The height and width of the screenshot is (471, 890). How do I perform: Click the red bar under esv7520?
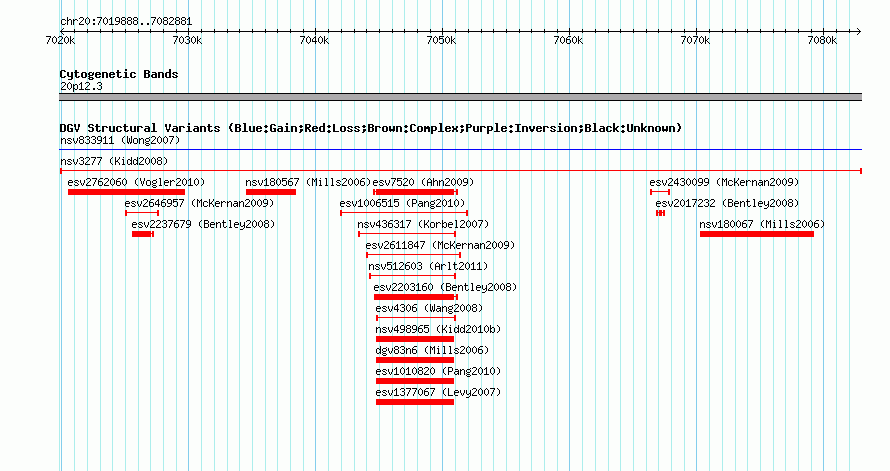415,192
